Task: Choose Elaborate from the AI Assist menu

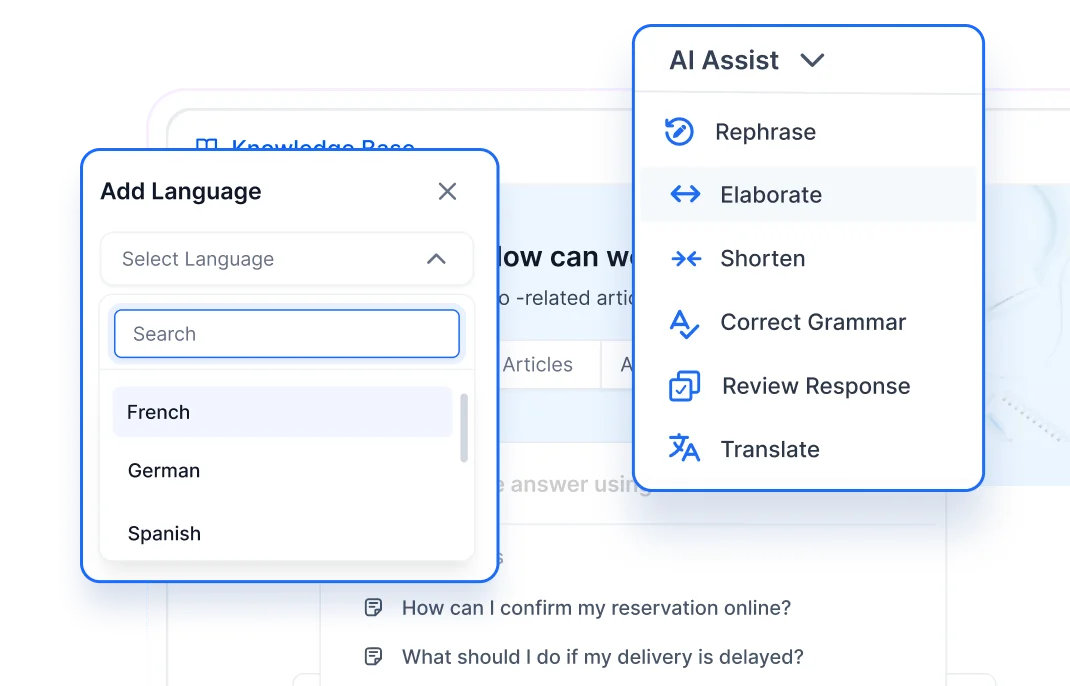Action: click(x=771, y=195)
